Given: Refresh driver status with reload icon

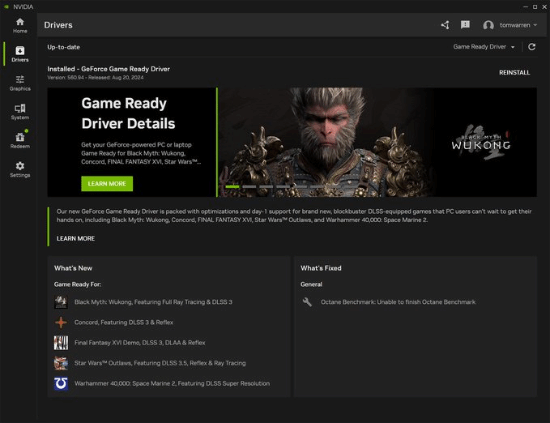Looking at the screenshot, I should [x=532, y=47].
